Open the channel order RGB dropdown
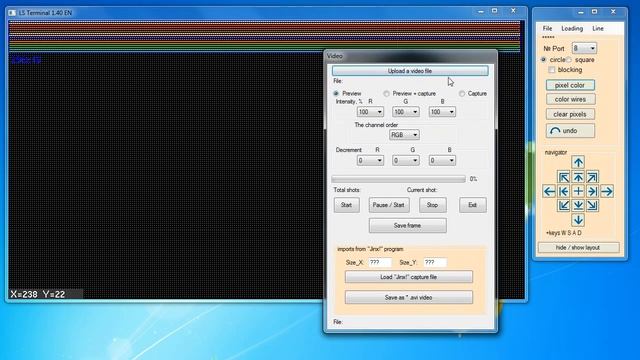The height and width of the screenshot is (360, 640). pyautogui.click(x=404, y=135)
